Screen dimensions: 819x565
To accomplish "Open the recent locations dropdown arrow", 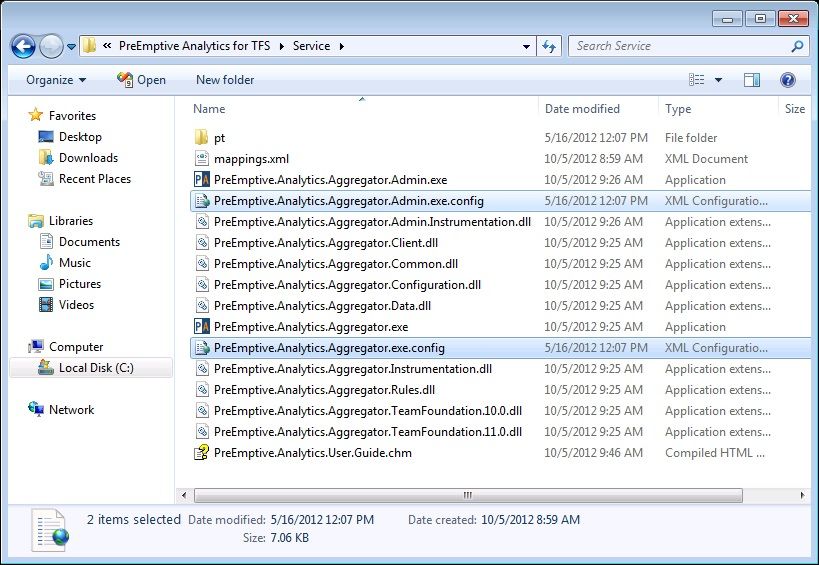I will click(x=71, y=47).
